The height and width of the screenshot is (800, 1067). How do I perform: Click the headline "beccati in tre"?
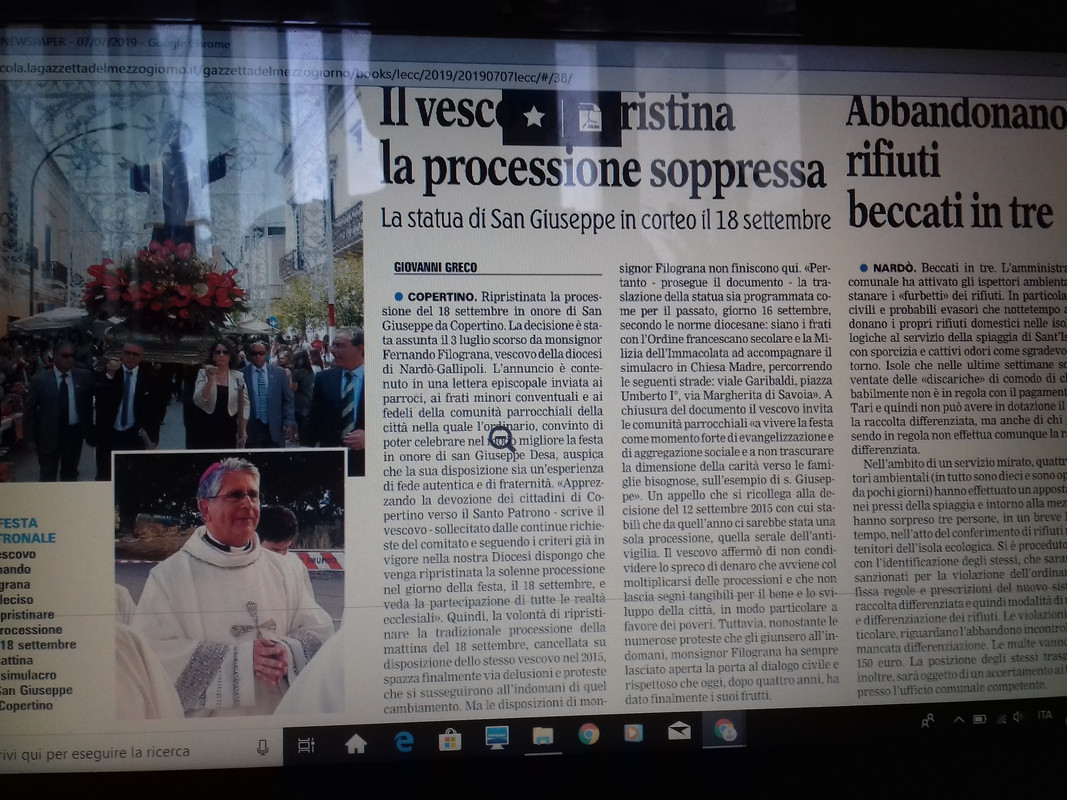(950, 210)
